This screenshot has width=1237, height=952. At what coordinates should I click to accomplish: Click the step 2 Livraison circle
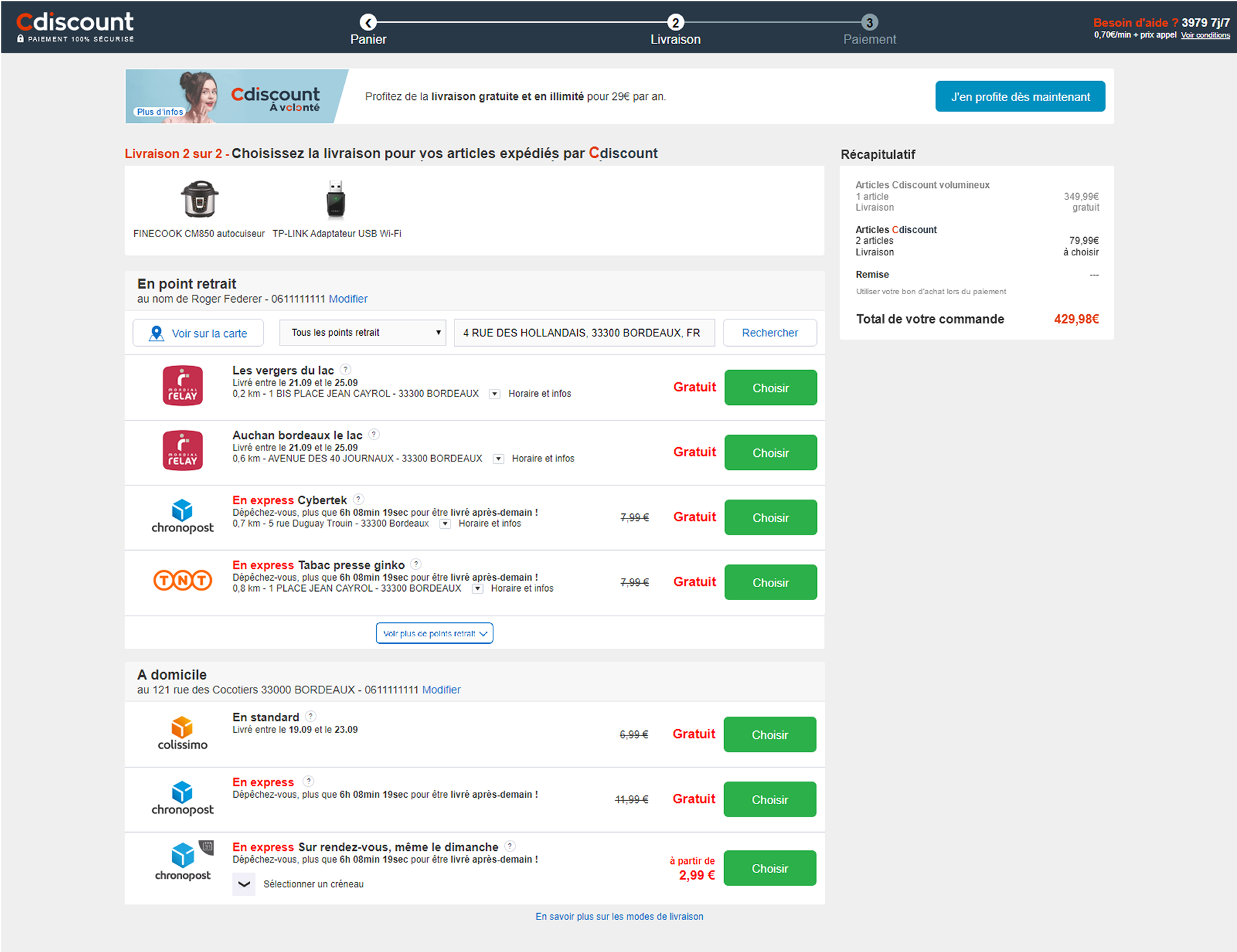click(676, 23)
